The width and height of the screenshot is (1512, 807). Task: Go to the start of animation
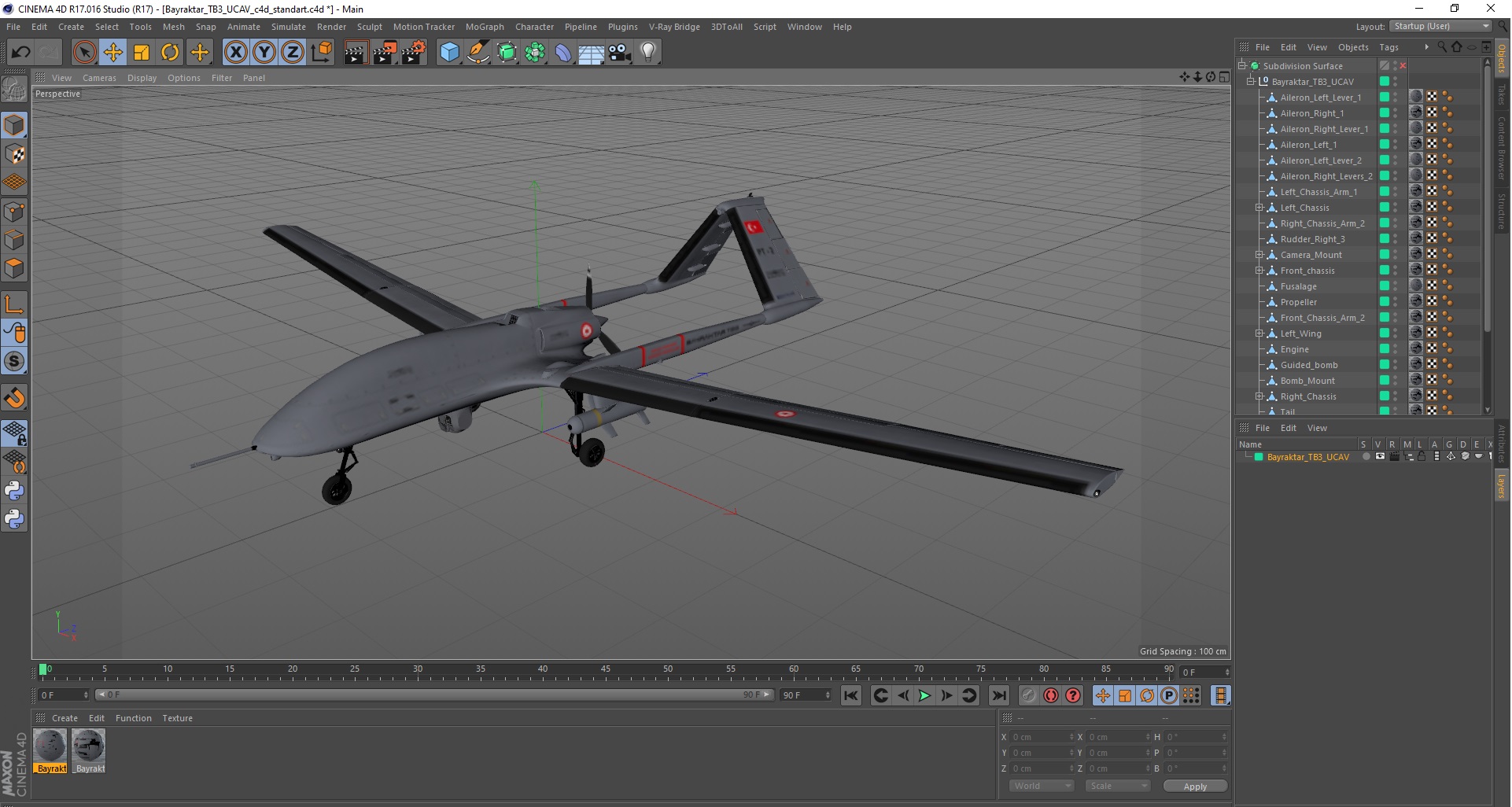(x=850, y=695)
